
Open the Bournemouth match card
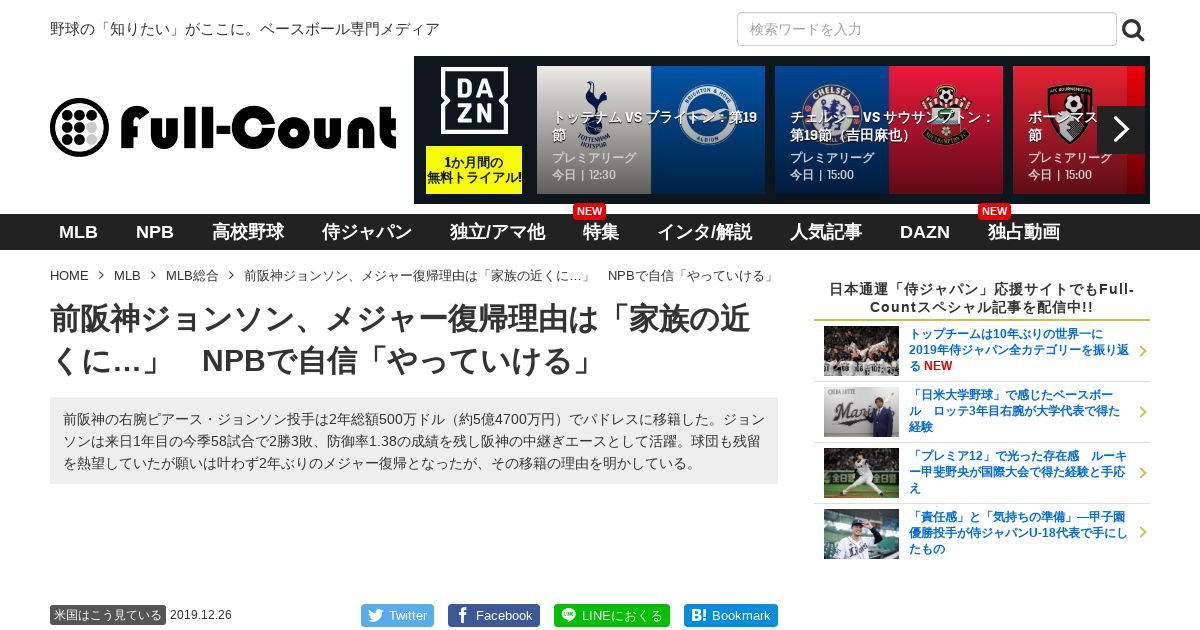tap(1079, 130)
